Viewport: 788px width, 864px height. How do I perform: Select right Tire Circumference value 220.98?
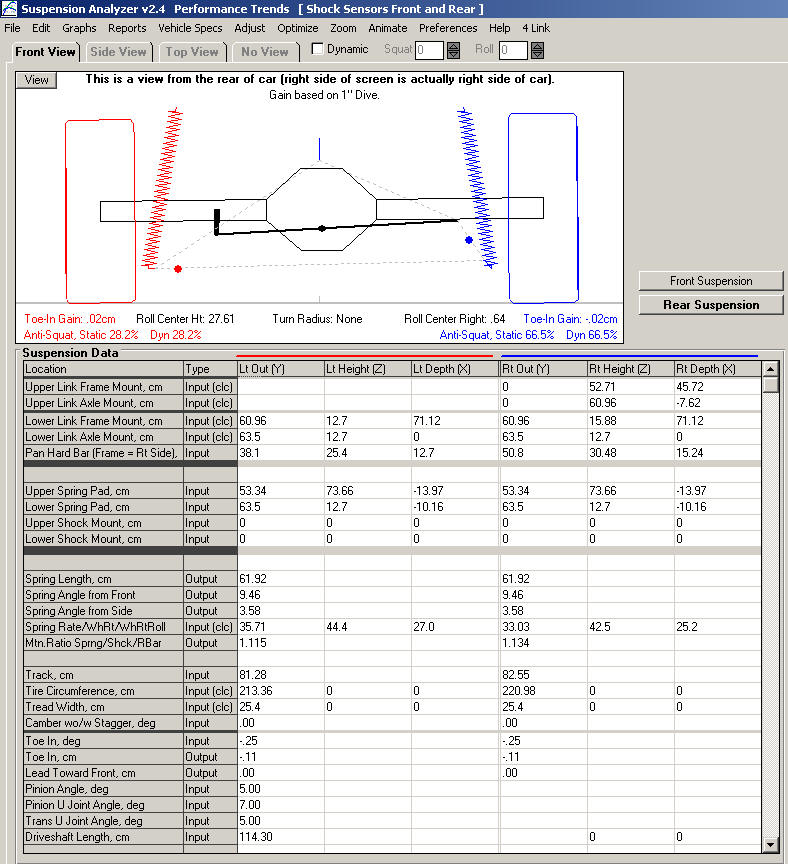pyautogui.click(x=543, y=691)
